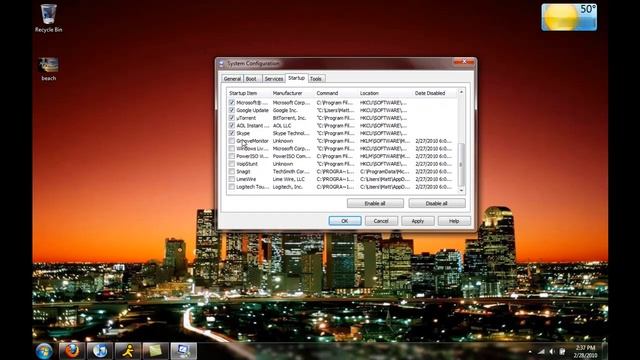
Task: Click the System Configuration title icon
Action: 222,64
